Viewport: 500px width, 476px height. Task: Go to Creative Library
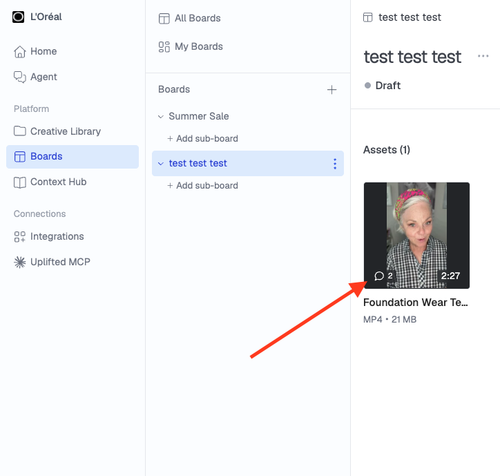point(57,131)
